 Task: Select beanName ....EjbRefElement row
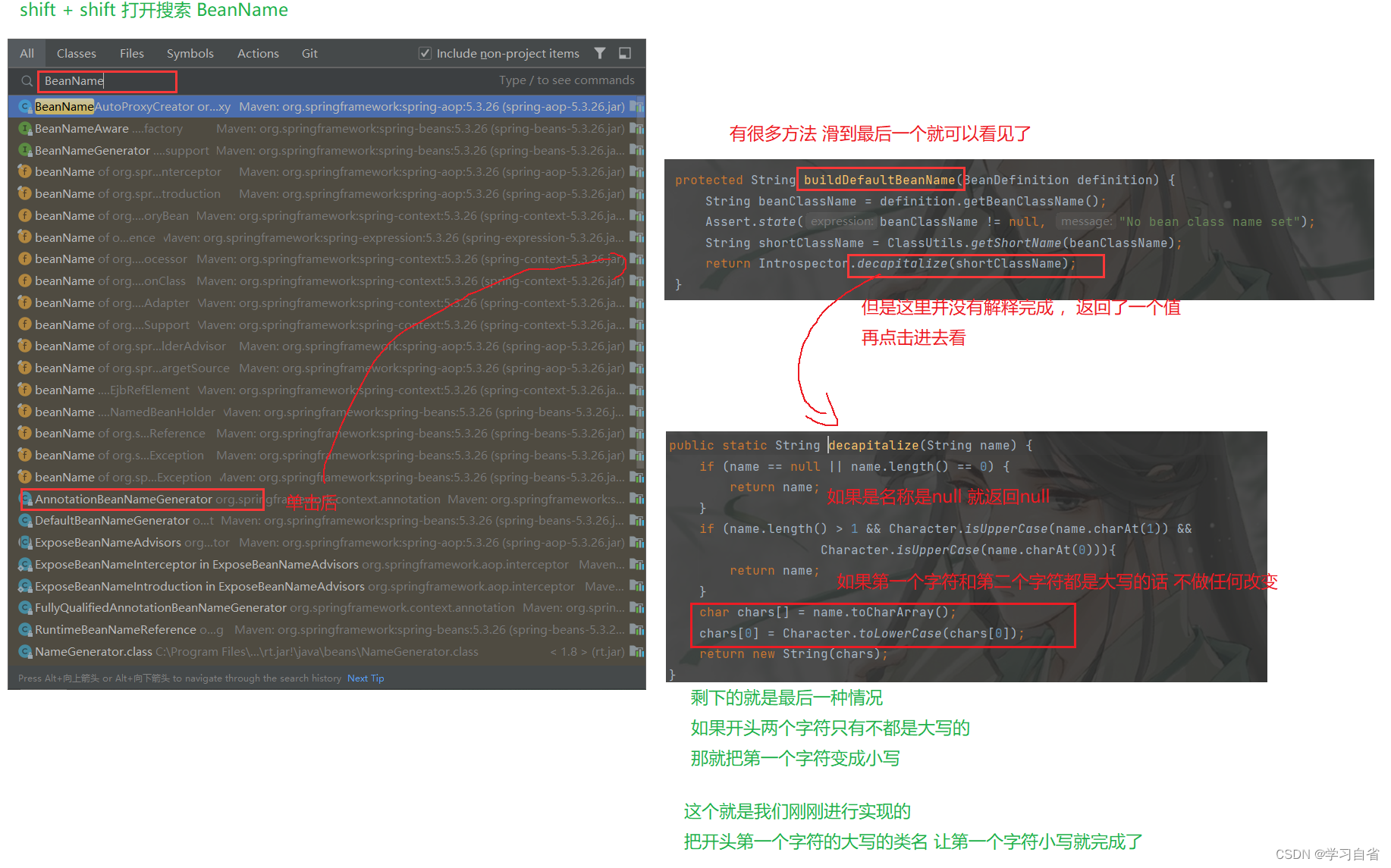pyautogui.click(x=327, y=390)
